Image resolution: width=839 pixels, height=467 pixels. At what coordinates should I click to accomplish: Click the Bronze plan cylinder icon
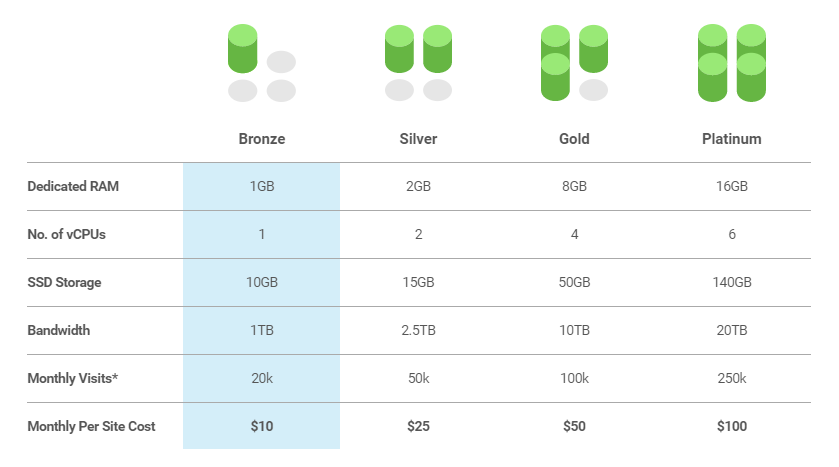coord(262,63)
